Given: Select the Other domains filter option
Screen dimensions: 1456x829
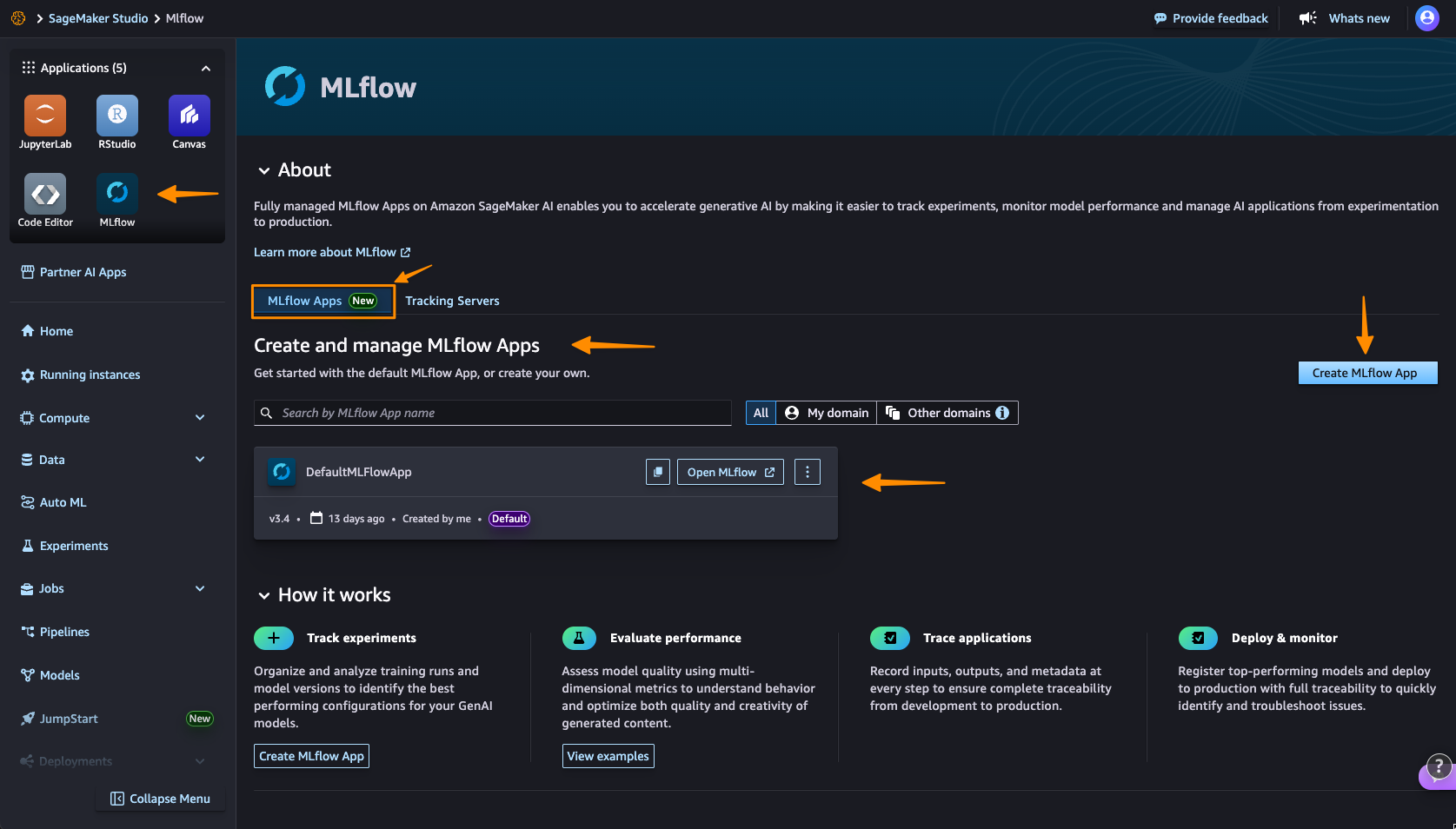Looking at the screenshot, I should point(939,412).
